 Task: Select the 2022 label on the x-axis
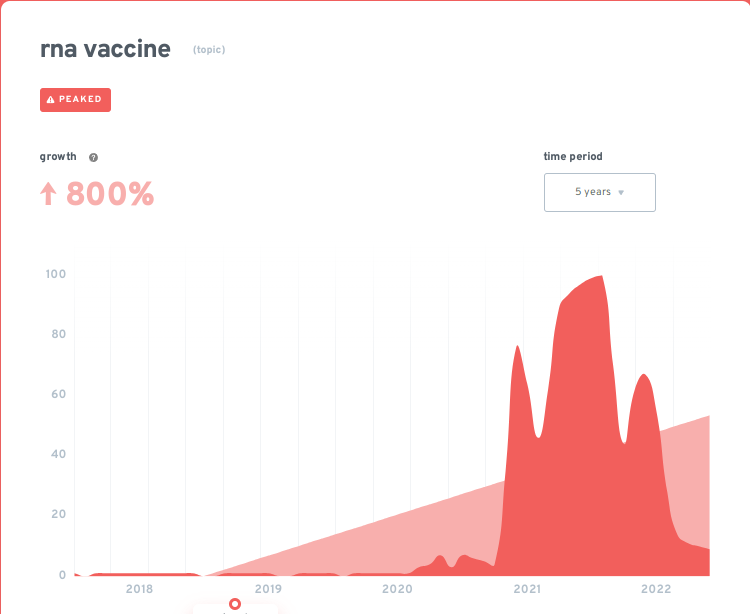(656, 589)
